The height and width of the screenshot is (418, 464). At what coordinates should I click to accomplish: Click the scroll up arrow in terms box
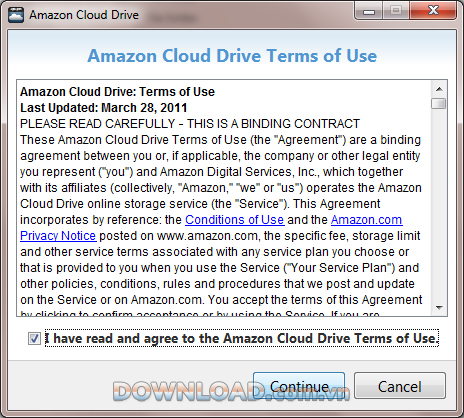click(439, 89)
